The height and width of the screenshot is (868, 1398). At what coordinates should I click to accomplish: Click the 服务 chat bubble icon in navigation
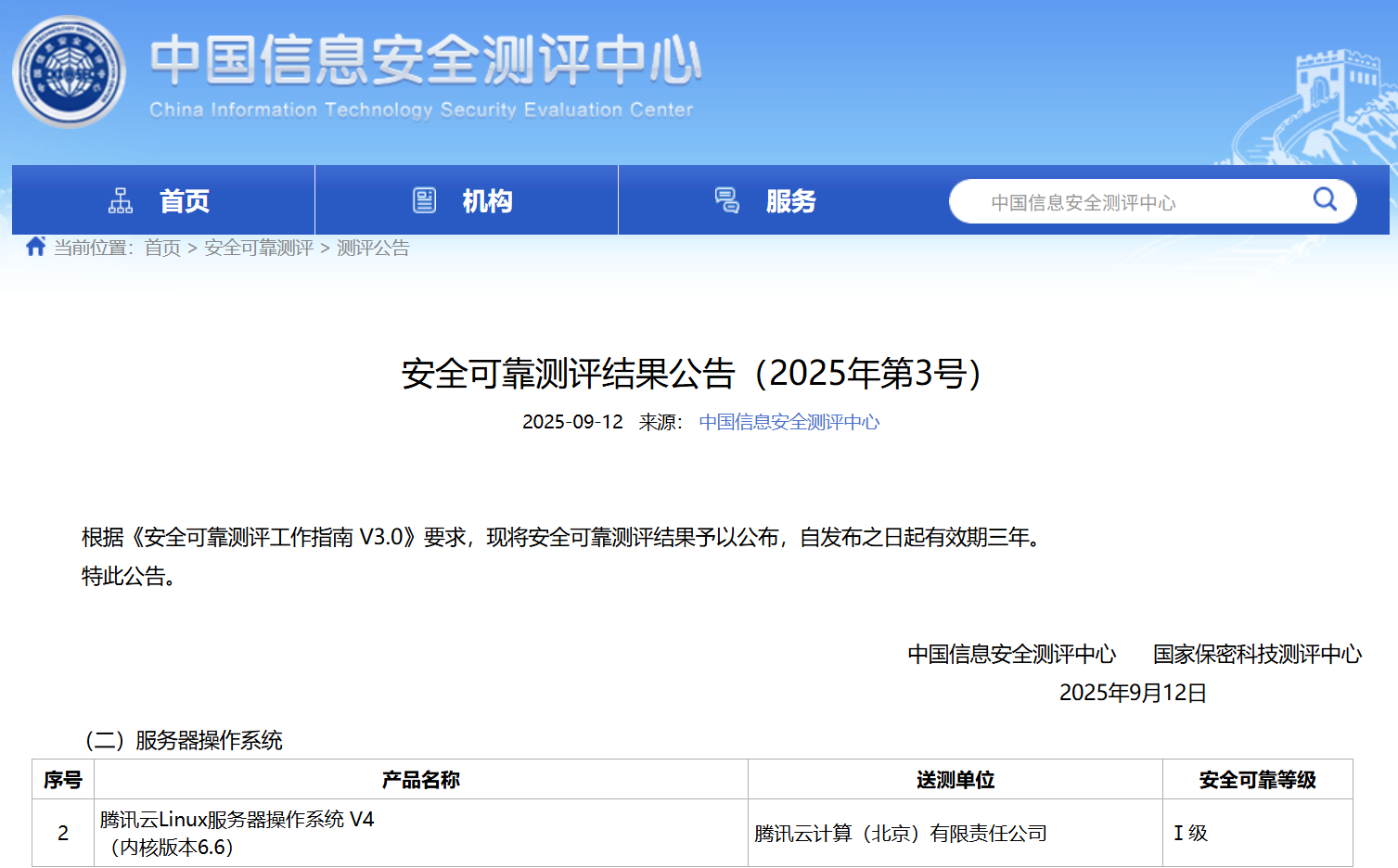[727, 200]
